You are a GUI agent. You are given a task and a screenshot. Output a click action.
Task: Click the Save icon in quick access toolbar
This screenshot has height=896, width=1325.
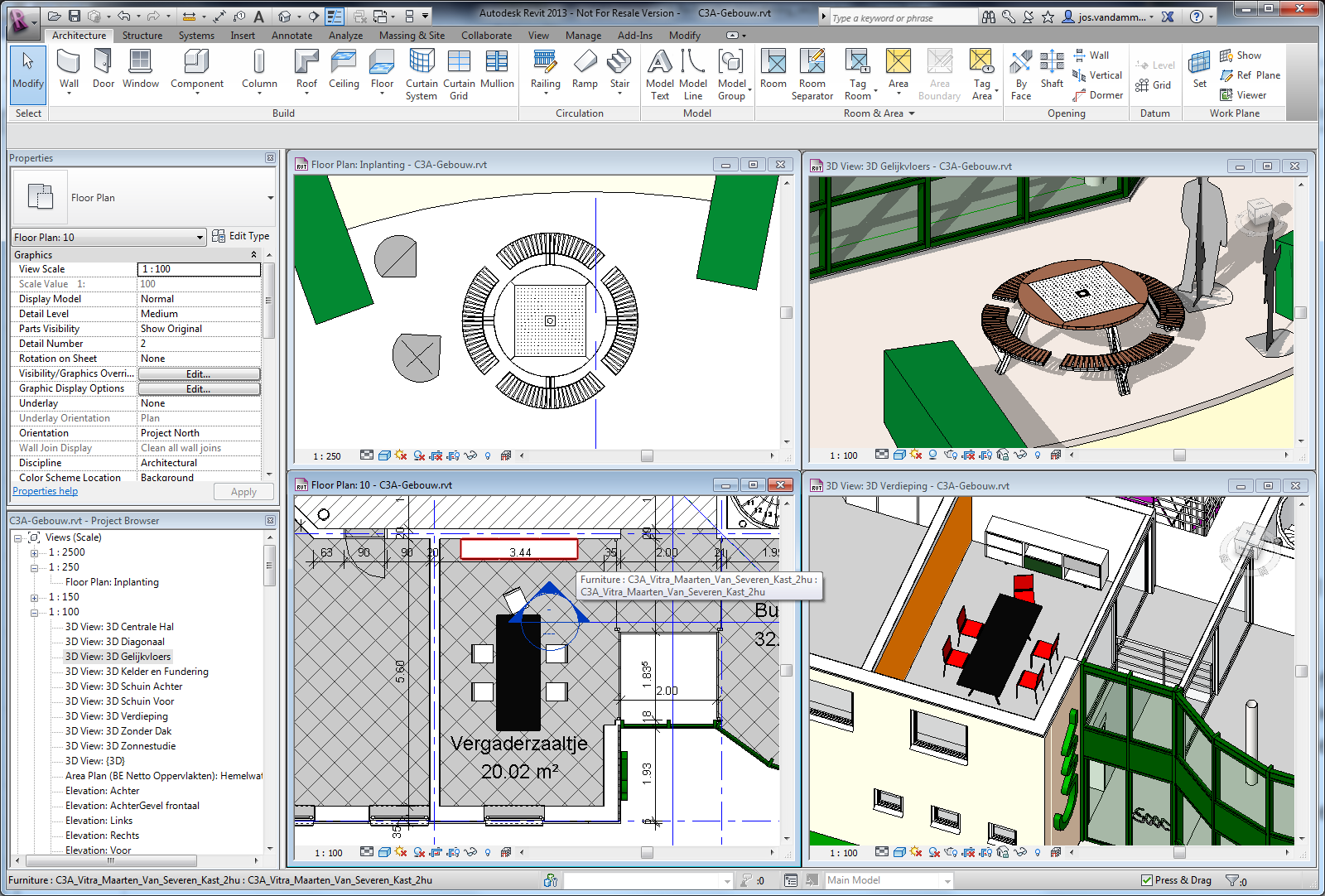[x=75, y=16]
